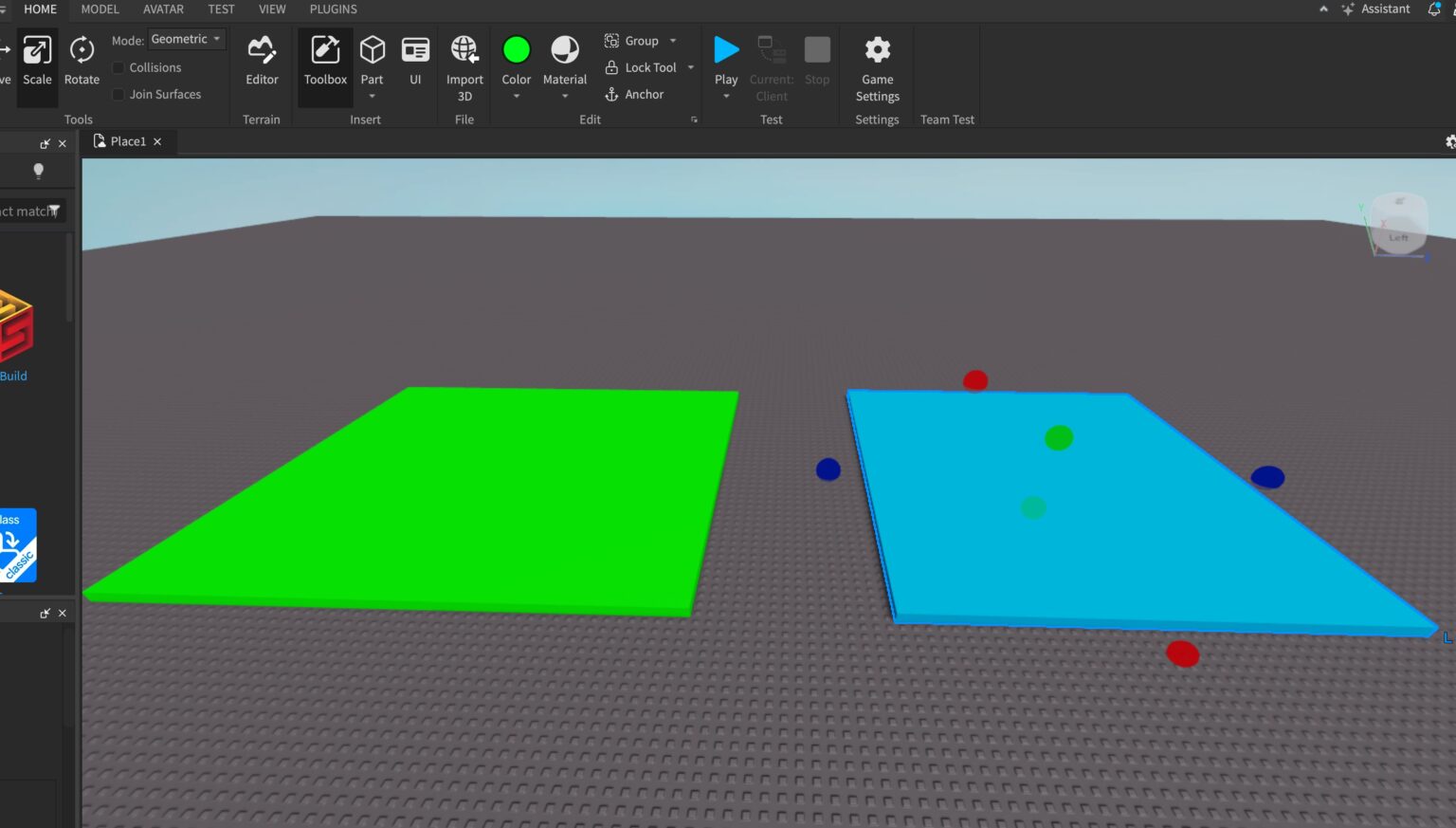Switch to the MODEL ribbon tab
Screen dimensions: 1456x828
coord(100,9)
